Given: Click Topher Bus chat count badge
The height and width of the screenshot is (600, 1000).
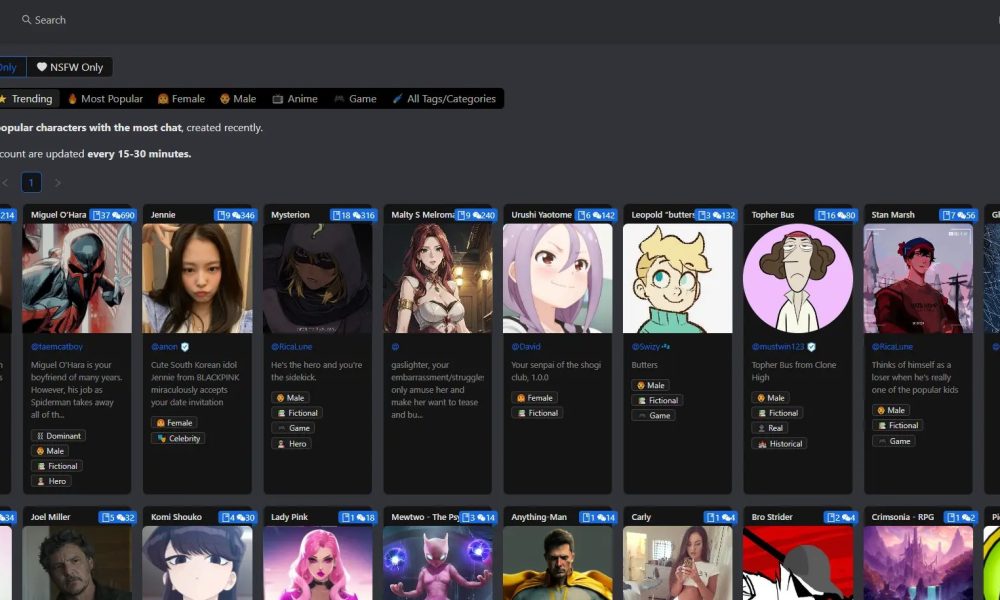Looking at the screenshot, I should tap(836, 215).
